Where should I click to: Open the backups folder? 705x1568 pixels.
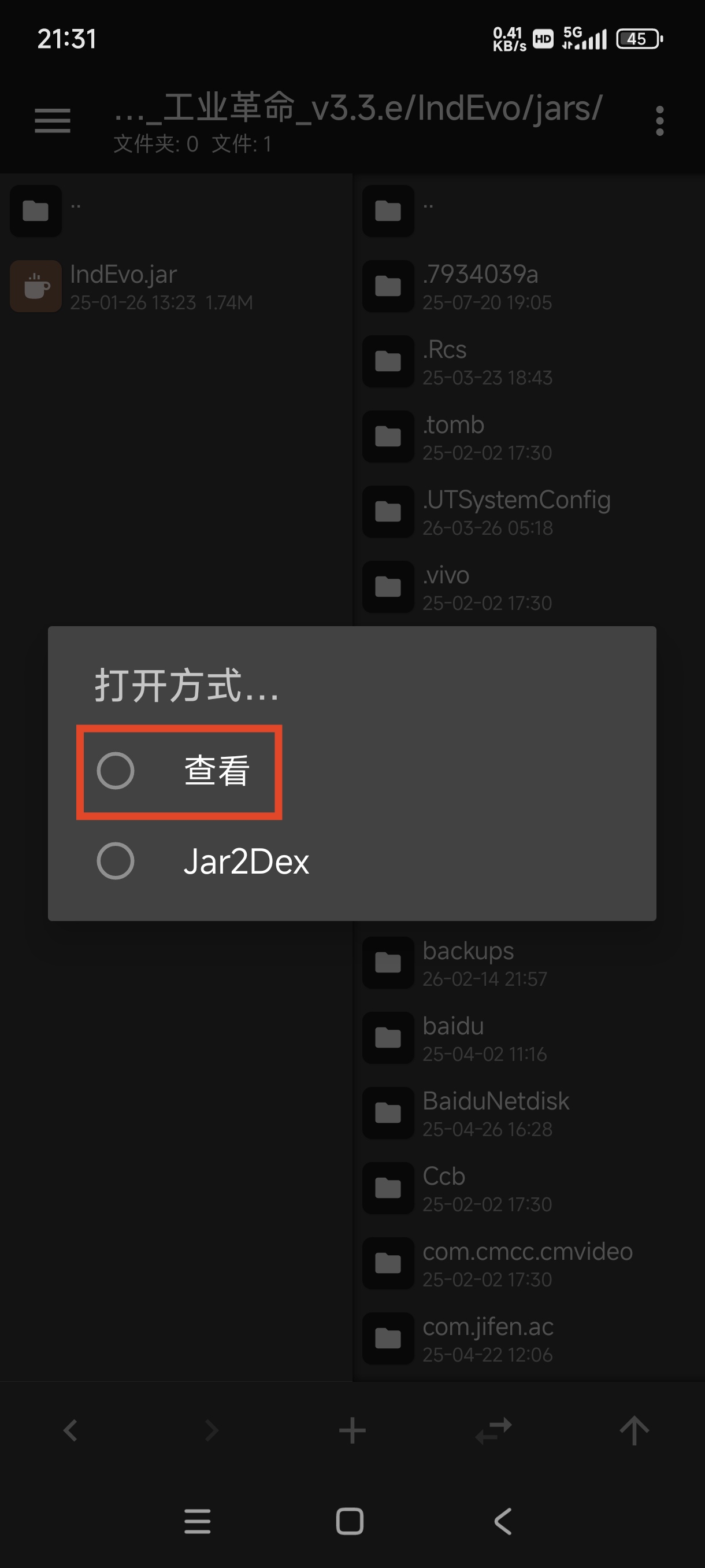(529, 962)
